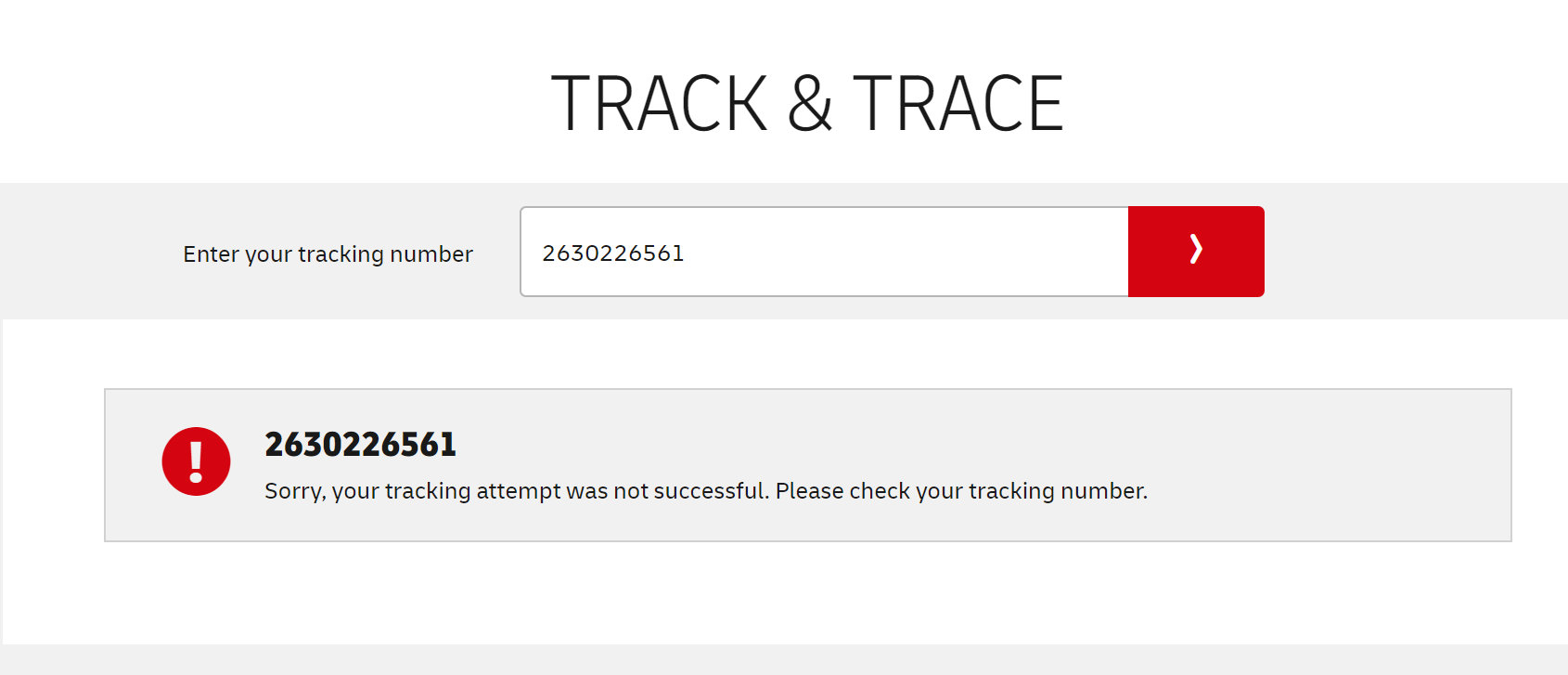Click the red exclamation error icon
Screen dimensions: 1568x675
[196, 461]
